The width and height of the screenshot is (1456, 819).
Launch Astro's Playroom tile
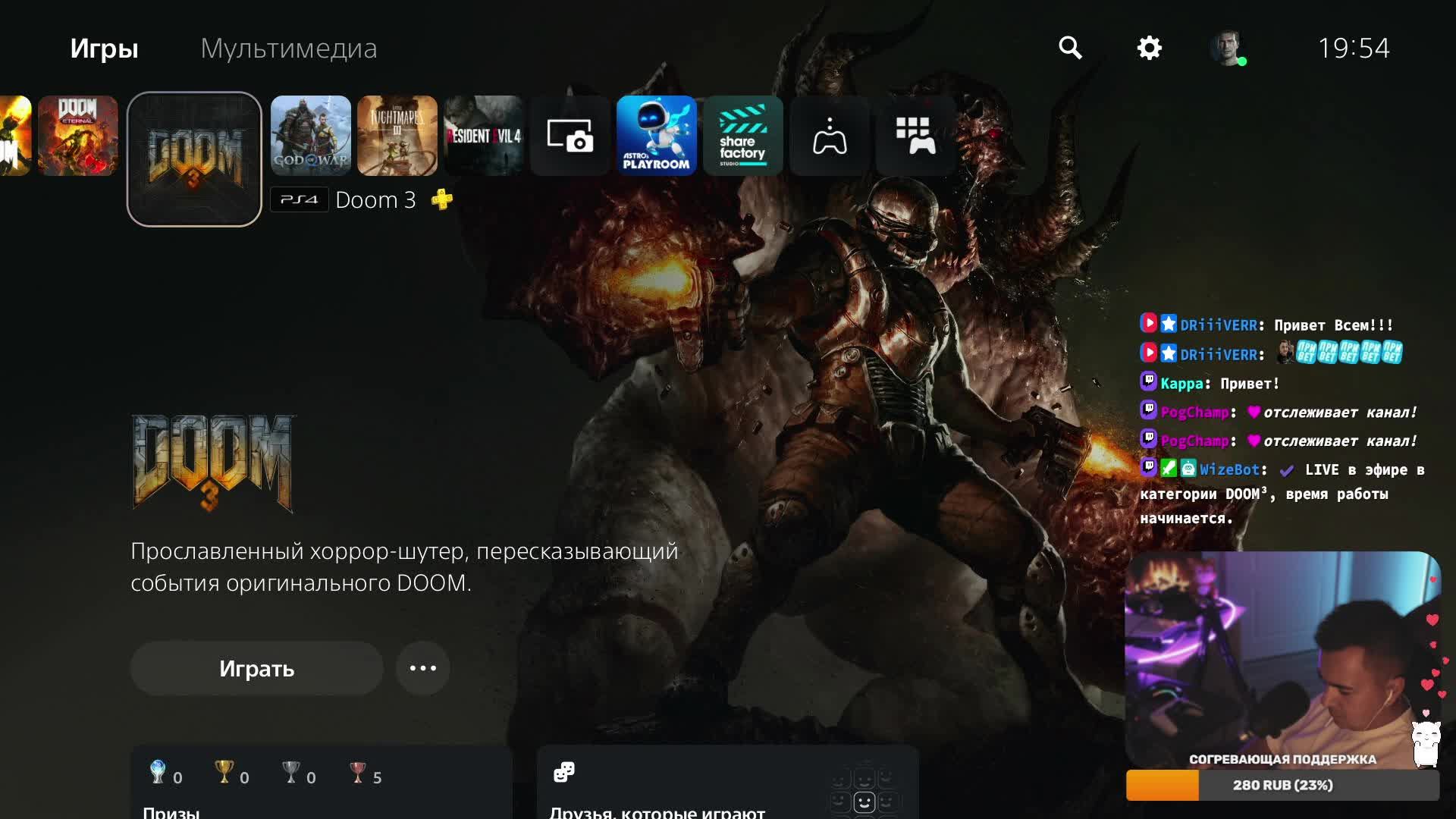click(x=657, y=136)
